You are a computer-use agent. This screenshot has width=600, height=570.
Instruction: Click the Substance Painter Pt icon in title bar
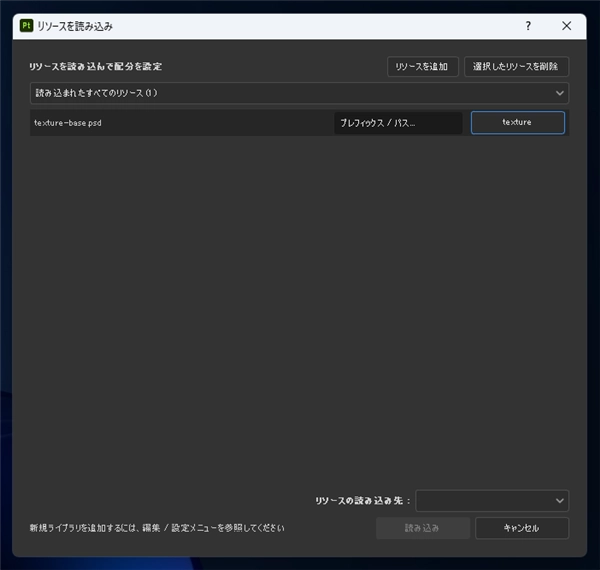point(26,26)
